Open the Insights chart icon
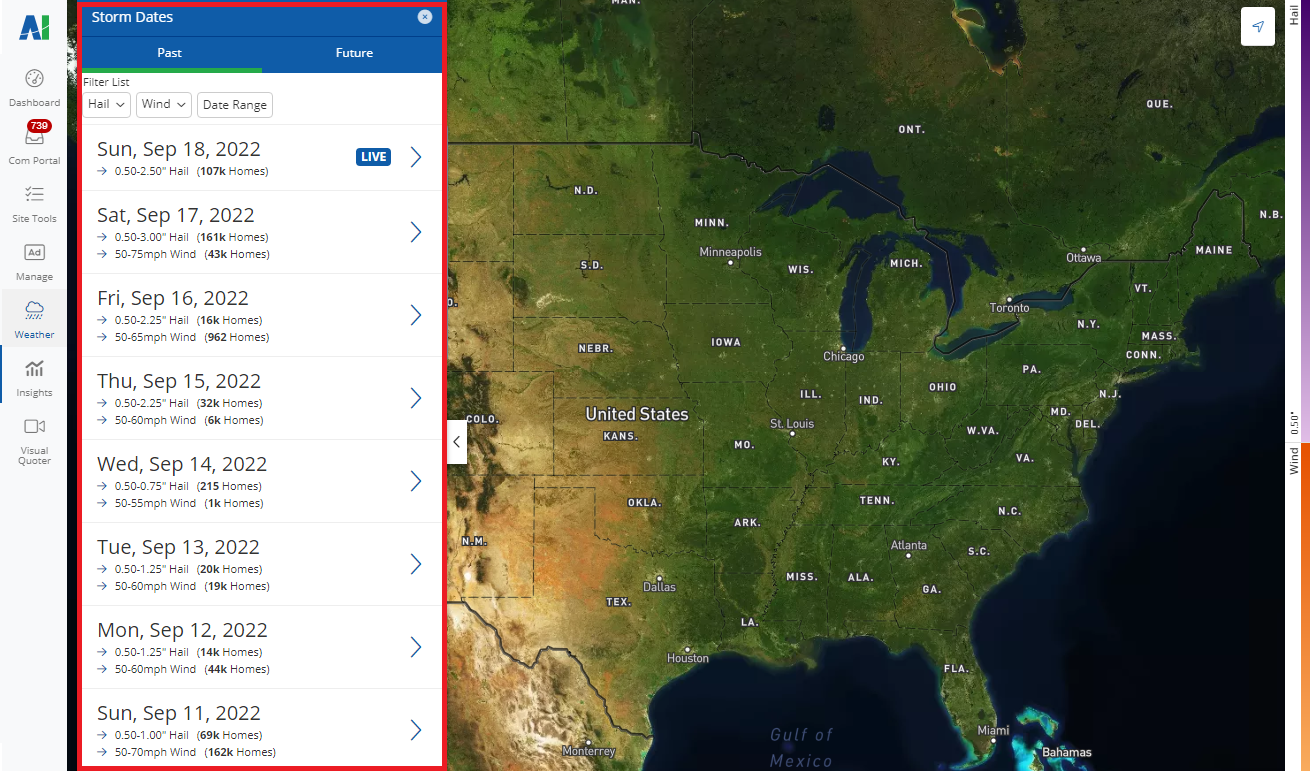The image size is (1310, 771). tap(34, 376)
